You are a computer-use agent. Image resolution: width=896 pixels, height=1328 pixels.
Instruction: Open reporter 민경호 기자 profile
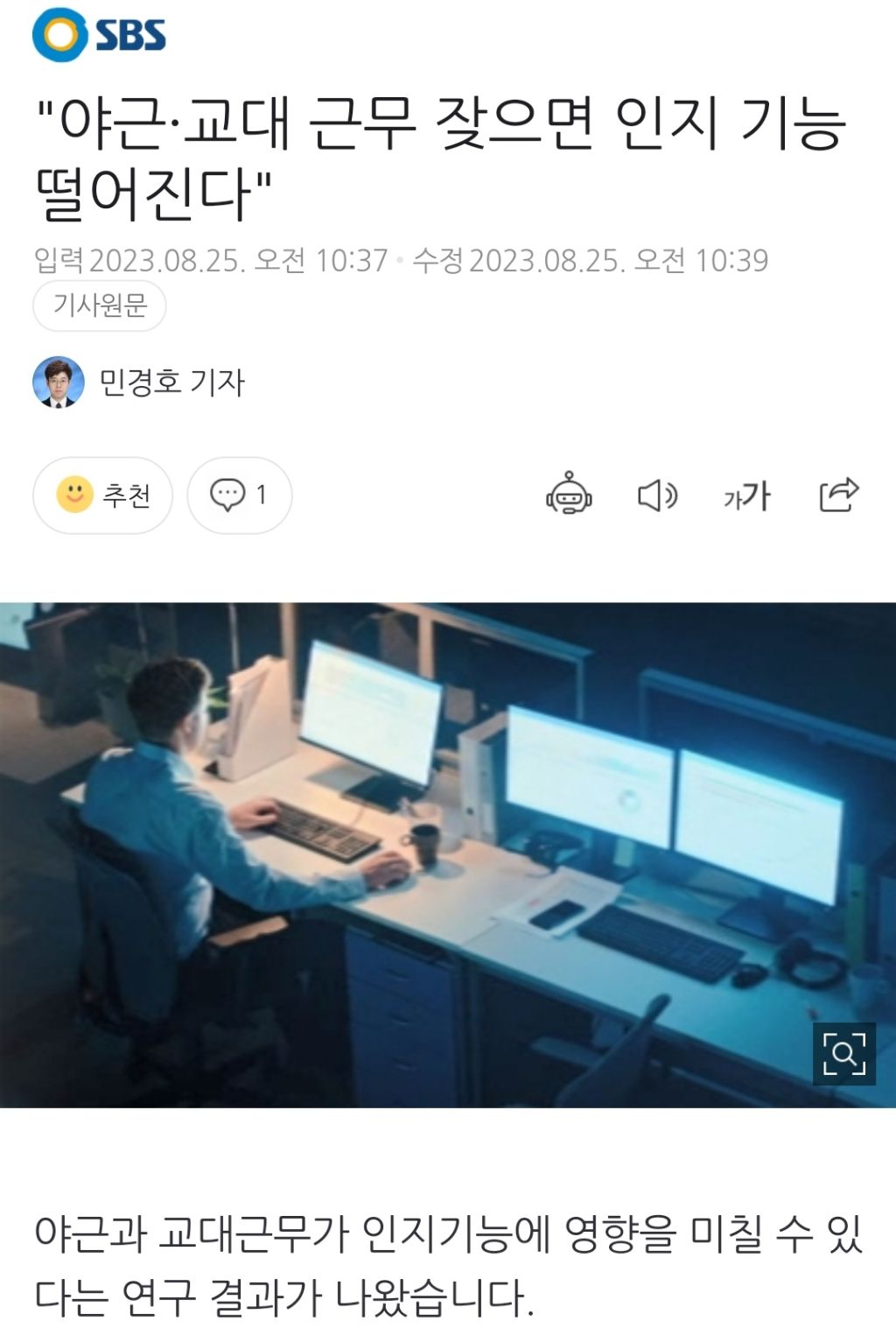pos(171,383)
